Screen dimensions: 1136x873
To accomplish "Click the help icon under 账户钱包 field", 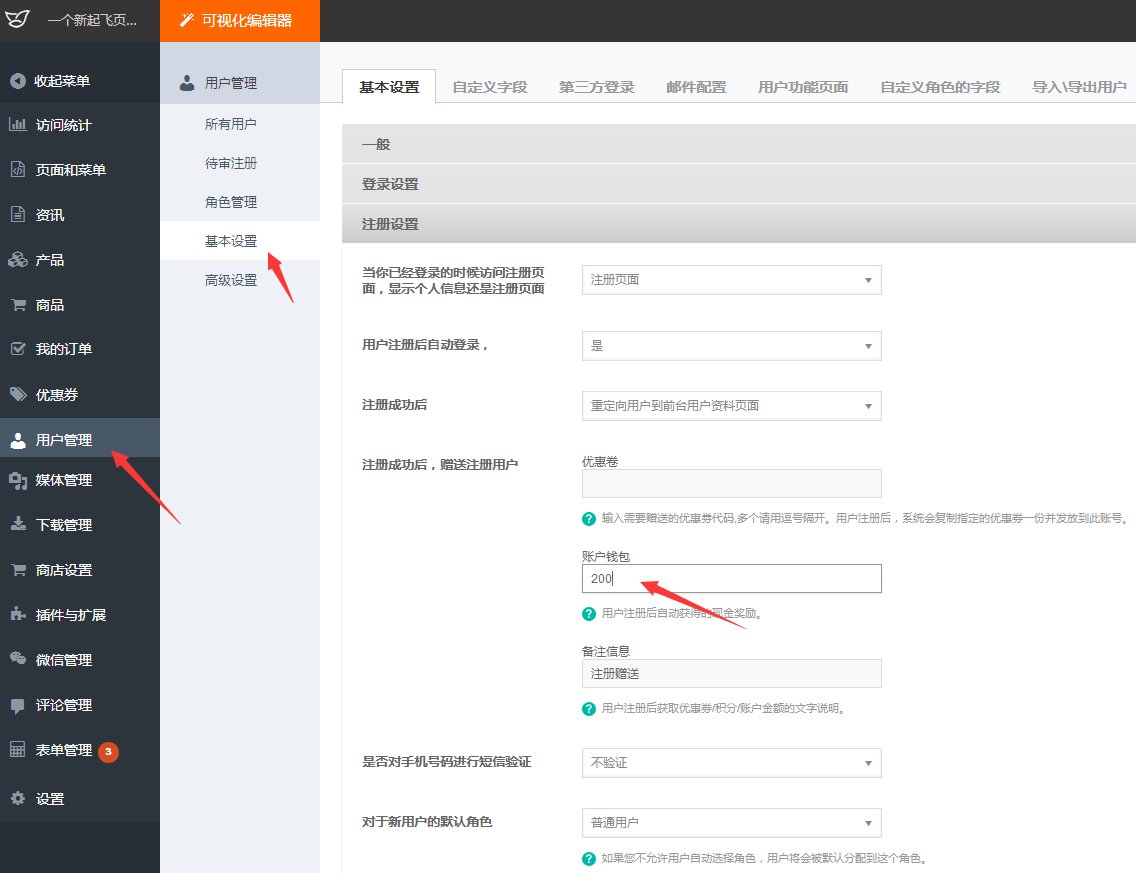I will pyautogui.click(x=589, y=614).
